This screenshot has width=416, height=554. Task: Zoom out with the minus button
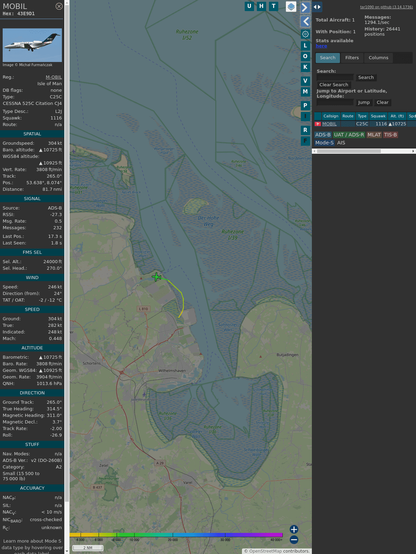[294, 540]
